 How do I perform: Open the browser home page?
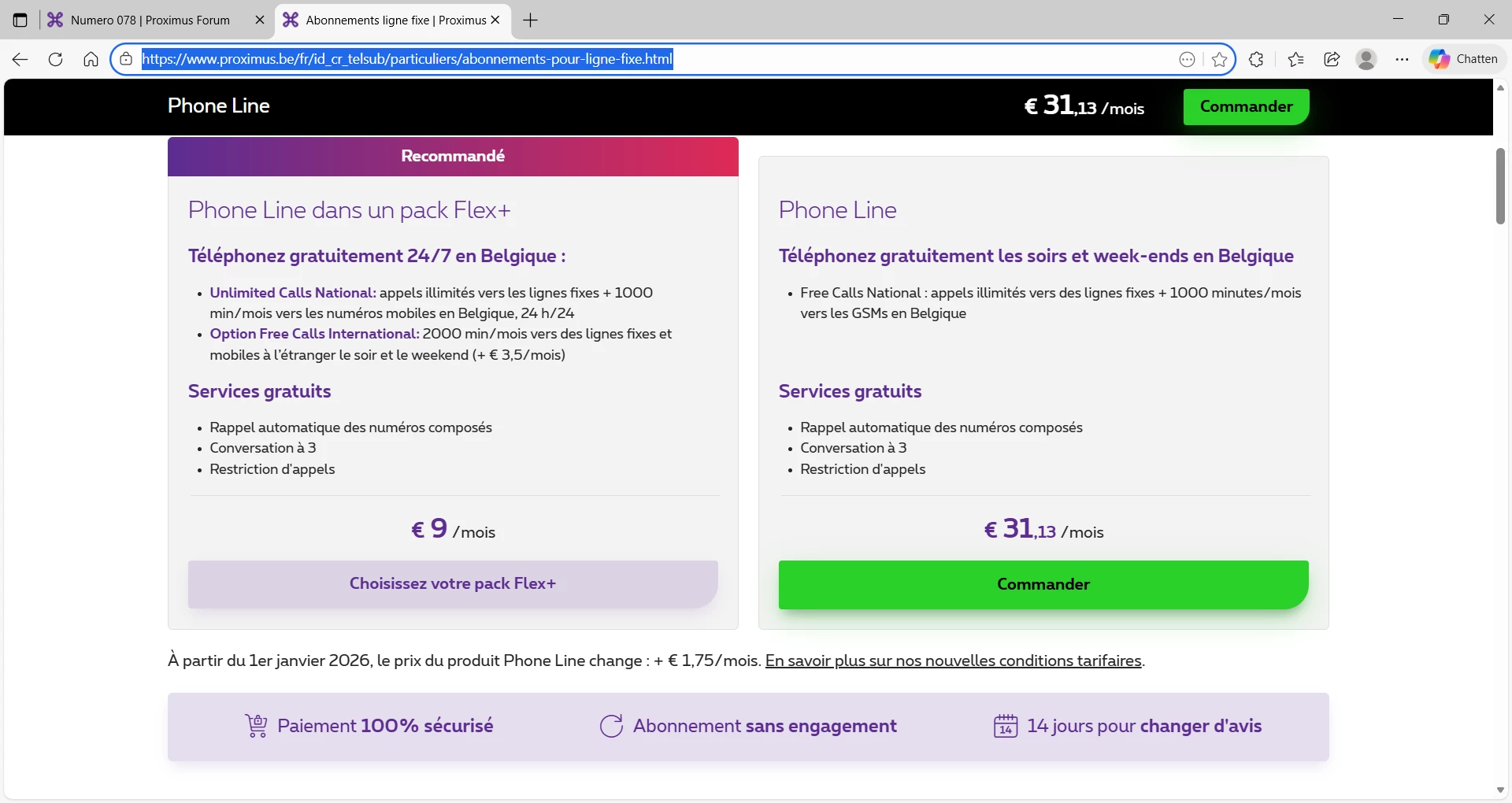[x=91, y=59]
